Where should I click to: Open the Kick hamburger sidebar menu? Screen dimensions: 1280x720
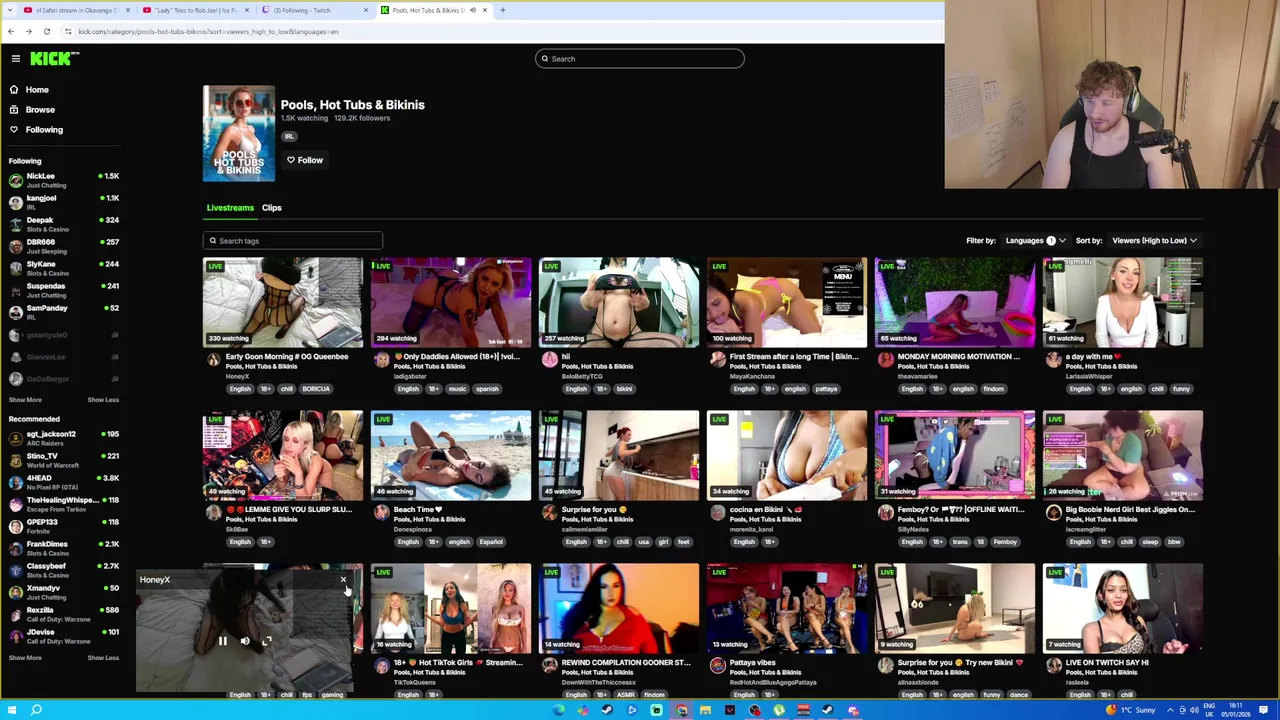tap(16, 59)
